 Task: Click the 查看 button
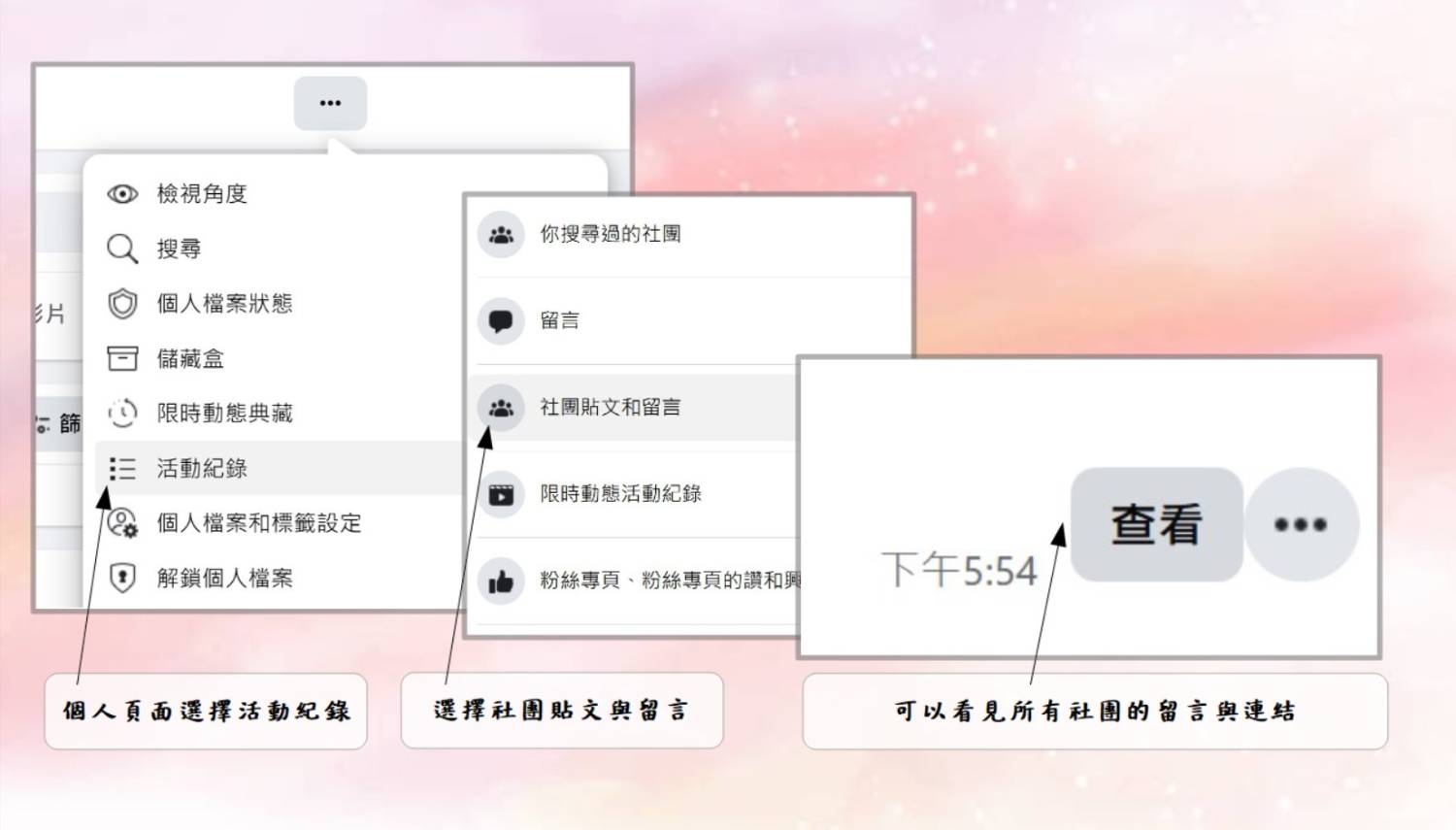[1156, 524]
